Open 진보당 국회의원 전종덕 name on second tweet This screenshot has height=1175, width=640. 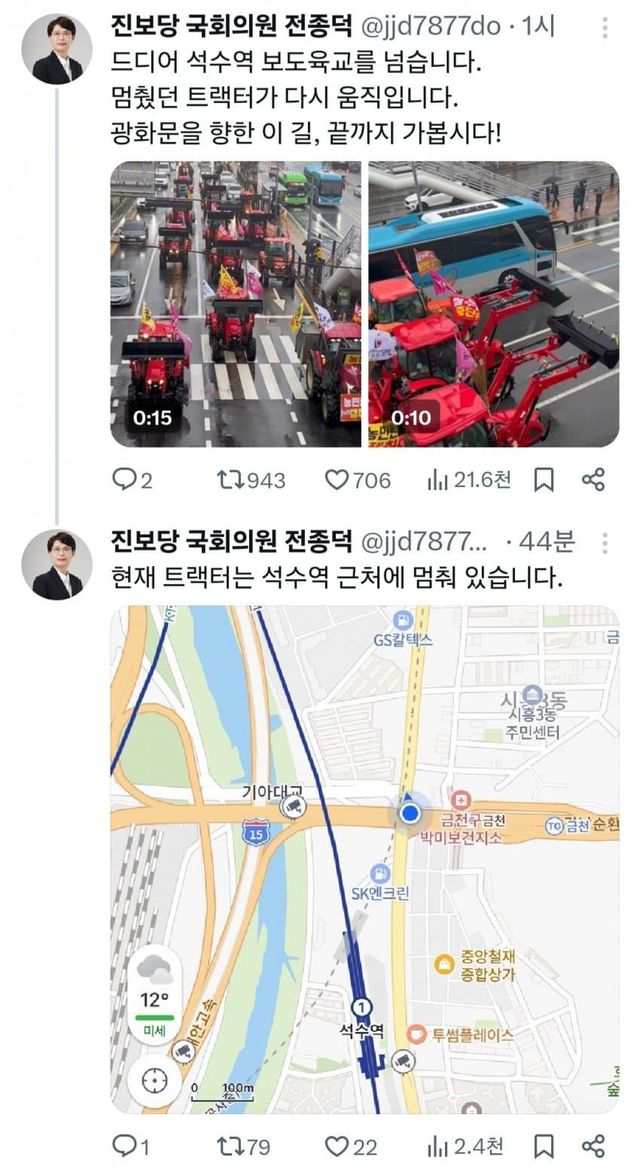[x=232, y=541]
